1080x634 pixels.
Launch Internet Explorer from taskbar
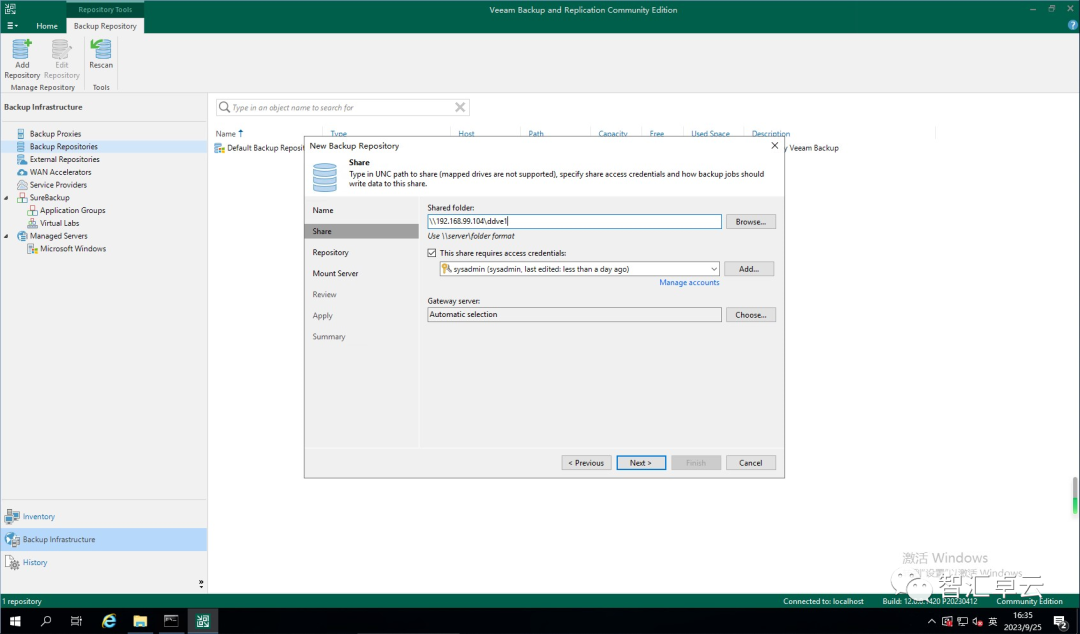[109, 621]
